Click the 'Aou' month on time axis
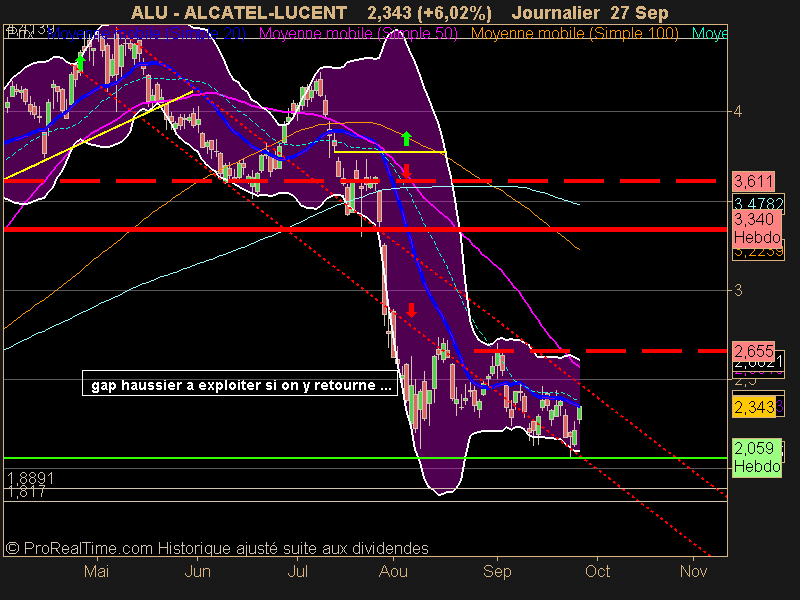 pos(393,571)
